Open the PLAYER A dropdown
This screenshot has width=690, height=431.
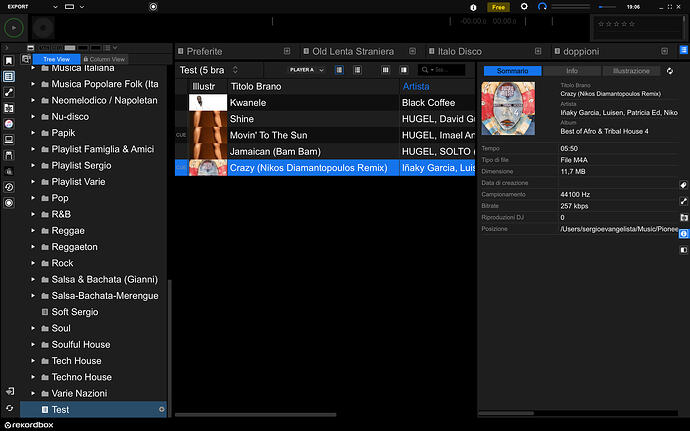[306, 70]
